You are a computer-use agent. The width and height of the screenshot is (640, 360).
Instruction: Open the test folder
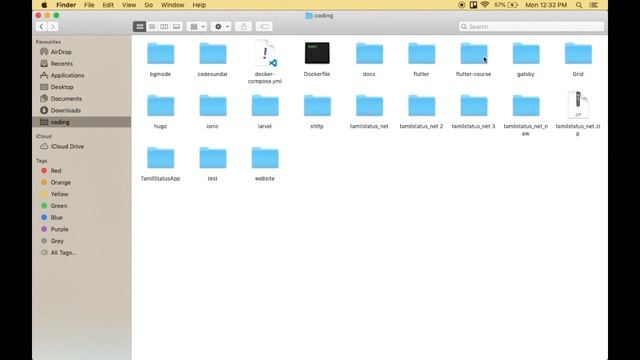pyautogui.click(x=213, y=158)
